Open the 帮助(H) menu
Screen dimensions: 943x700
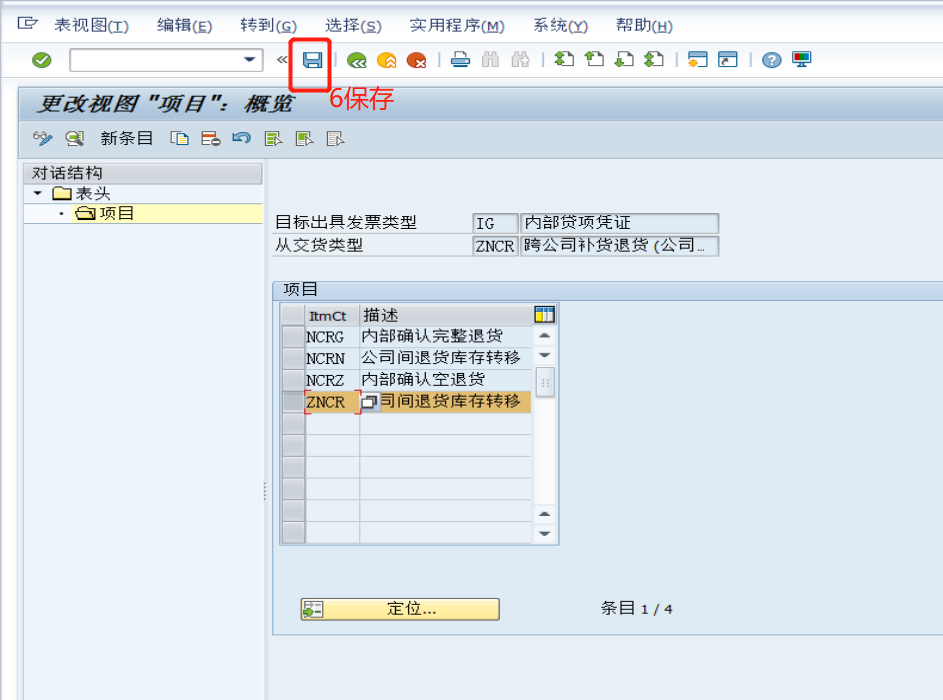(x=644, y=25)
